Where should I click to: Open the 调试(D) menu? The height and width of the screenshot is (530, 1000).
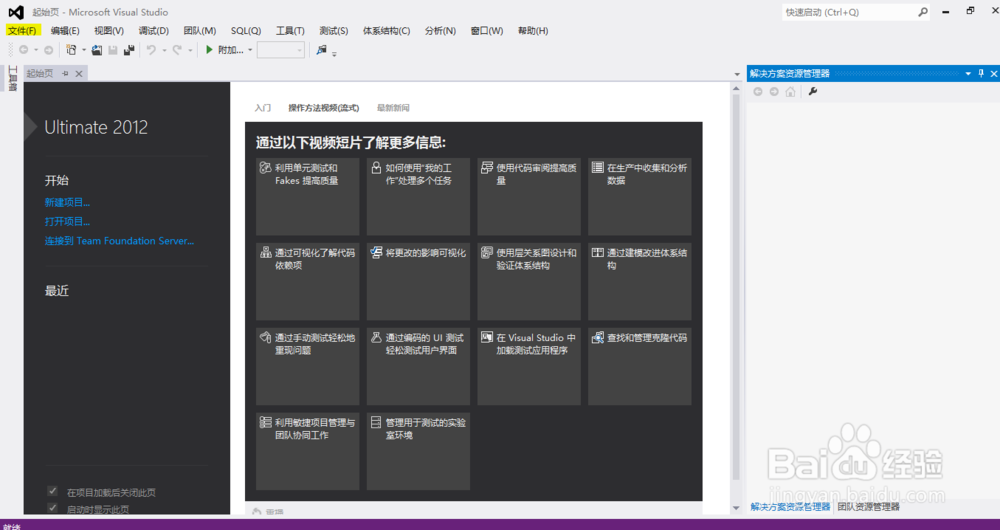click(x=154, y=31)
